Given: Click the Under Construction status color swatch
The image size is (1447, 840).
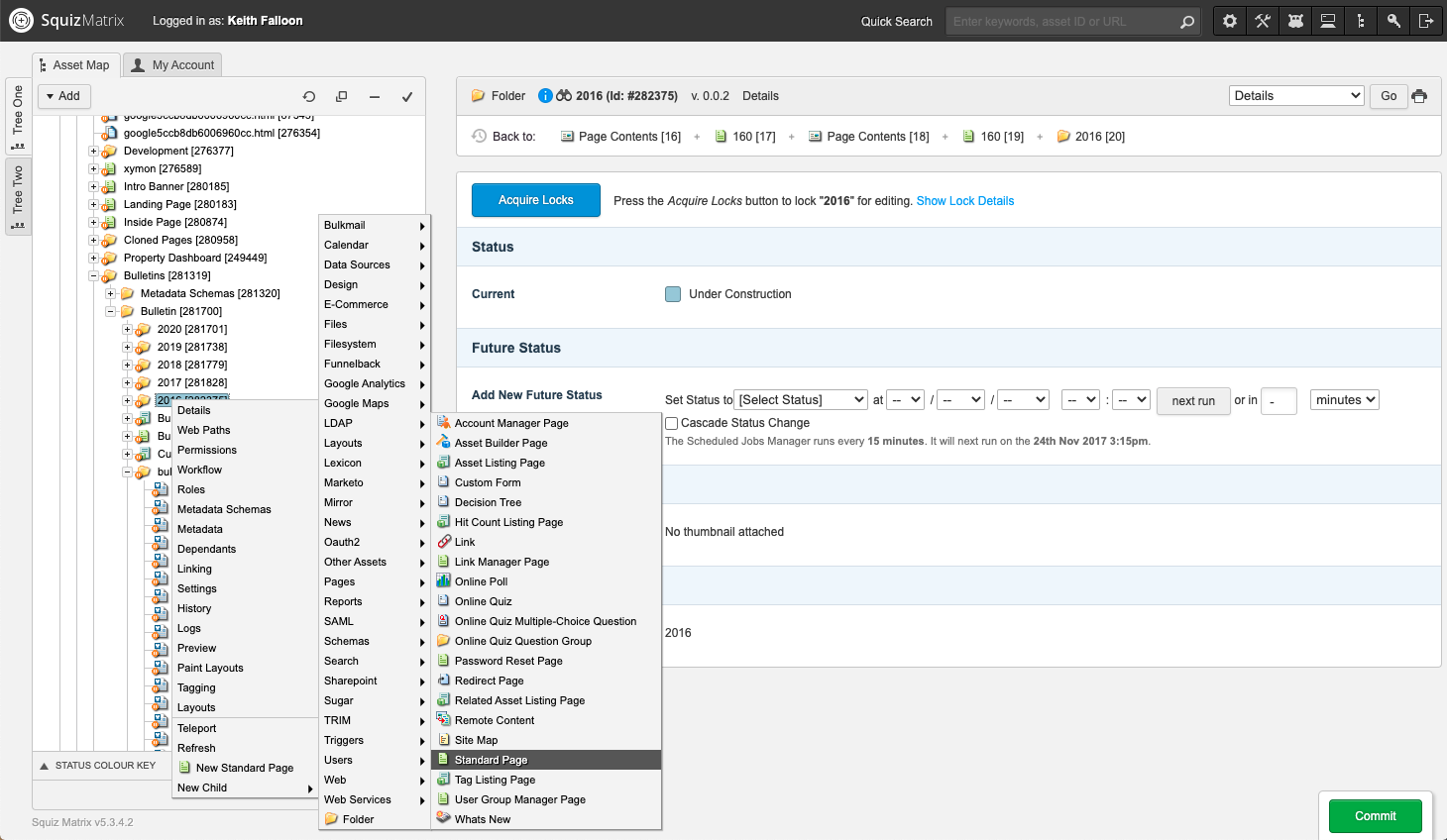Looking at the screenshot, I should [673, 293].
